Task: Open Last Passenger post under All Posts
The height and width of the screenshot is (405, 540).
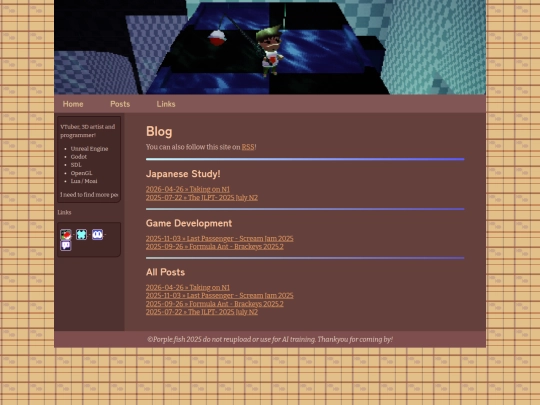Action: (220, 295)
